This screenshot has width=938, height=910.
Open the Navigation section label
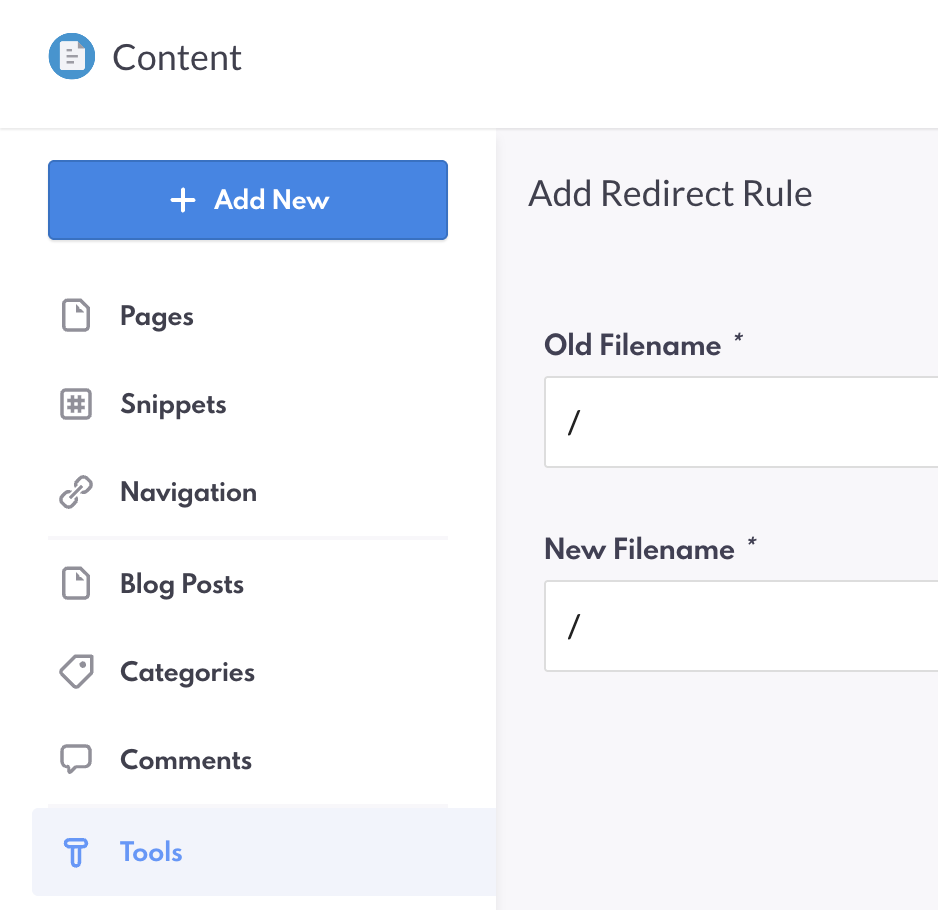pos(188,493)
